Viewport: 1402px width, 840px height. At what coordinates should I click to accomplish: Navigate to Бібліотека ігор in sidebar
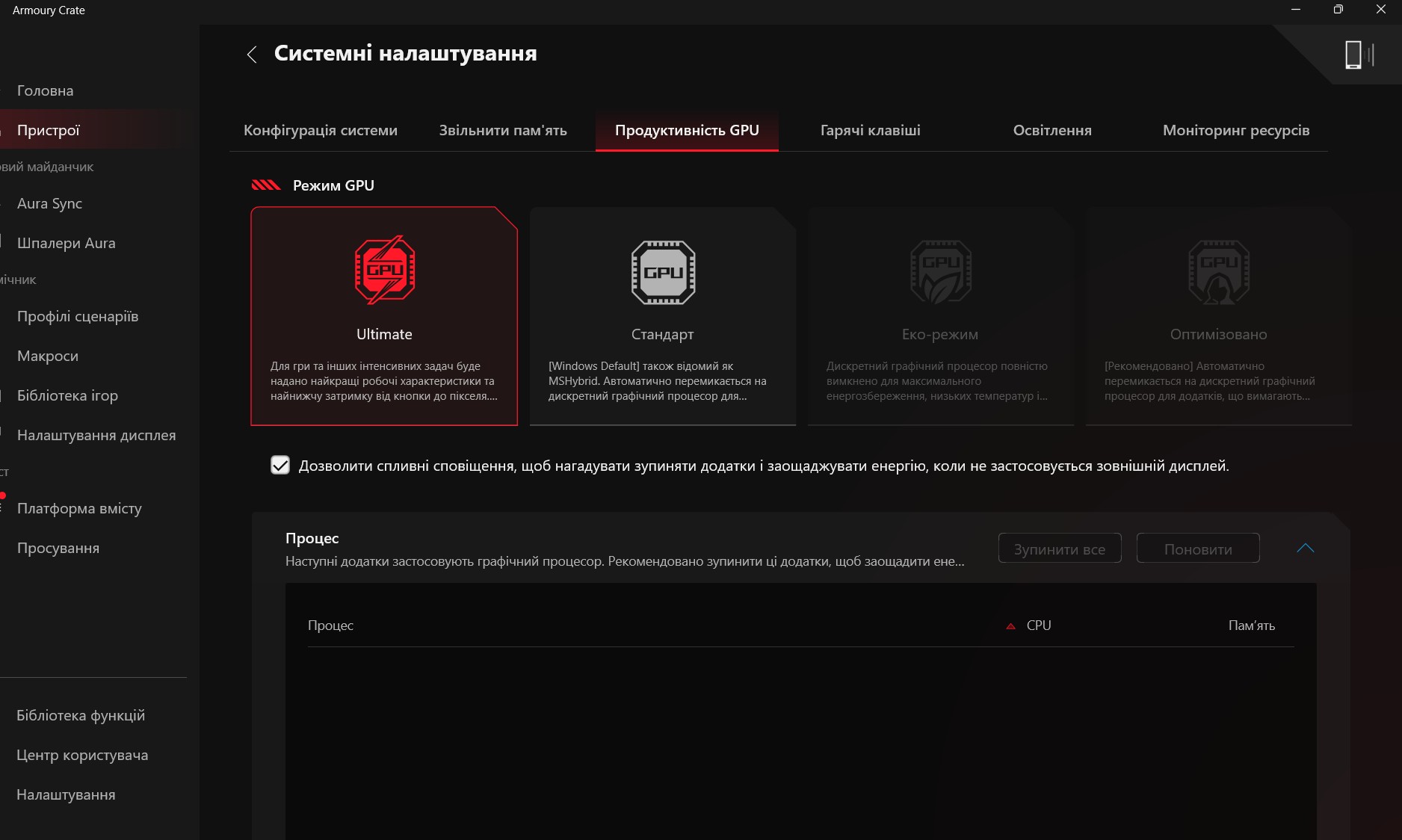tap(67, 395)
